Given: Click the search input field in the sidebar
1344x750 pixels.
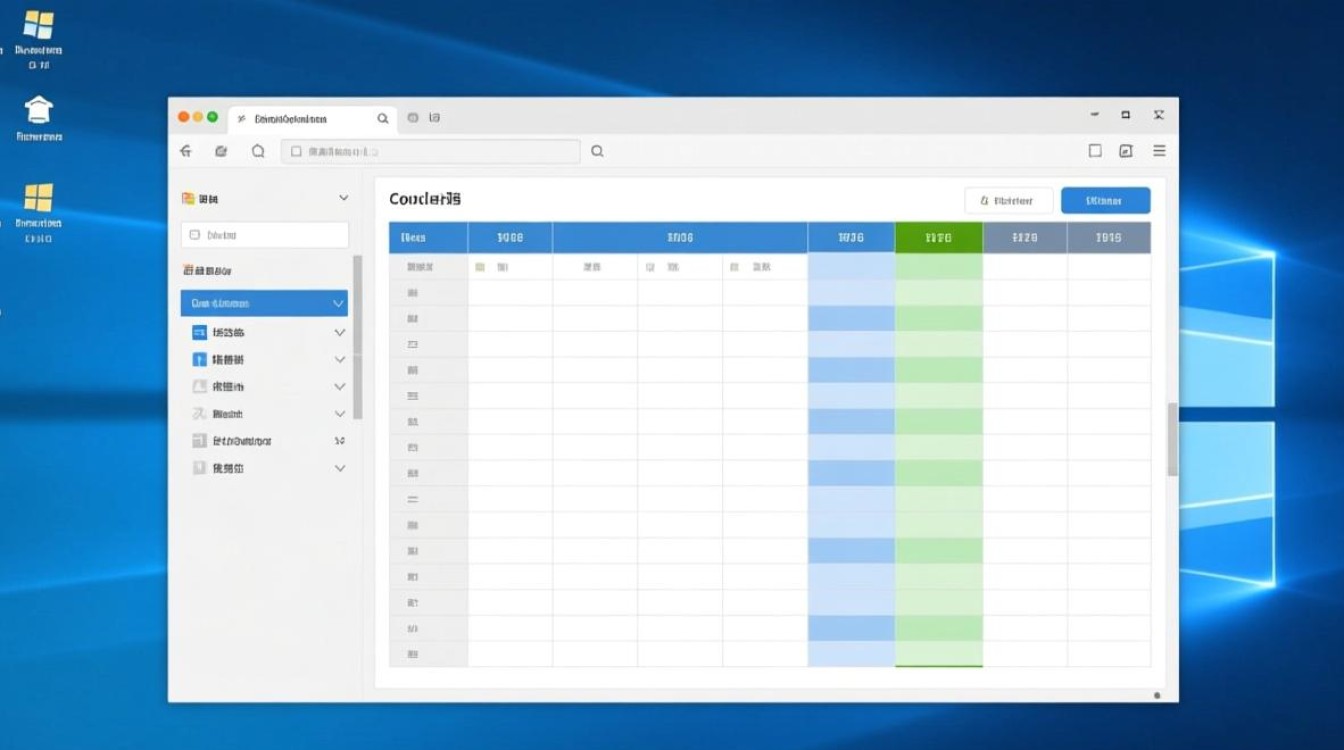Looking at the screenshot, I should [265, 235].
